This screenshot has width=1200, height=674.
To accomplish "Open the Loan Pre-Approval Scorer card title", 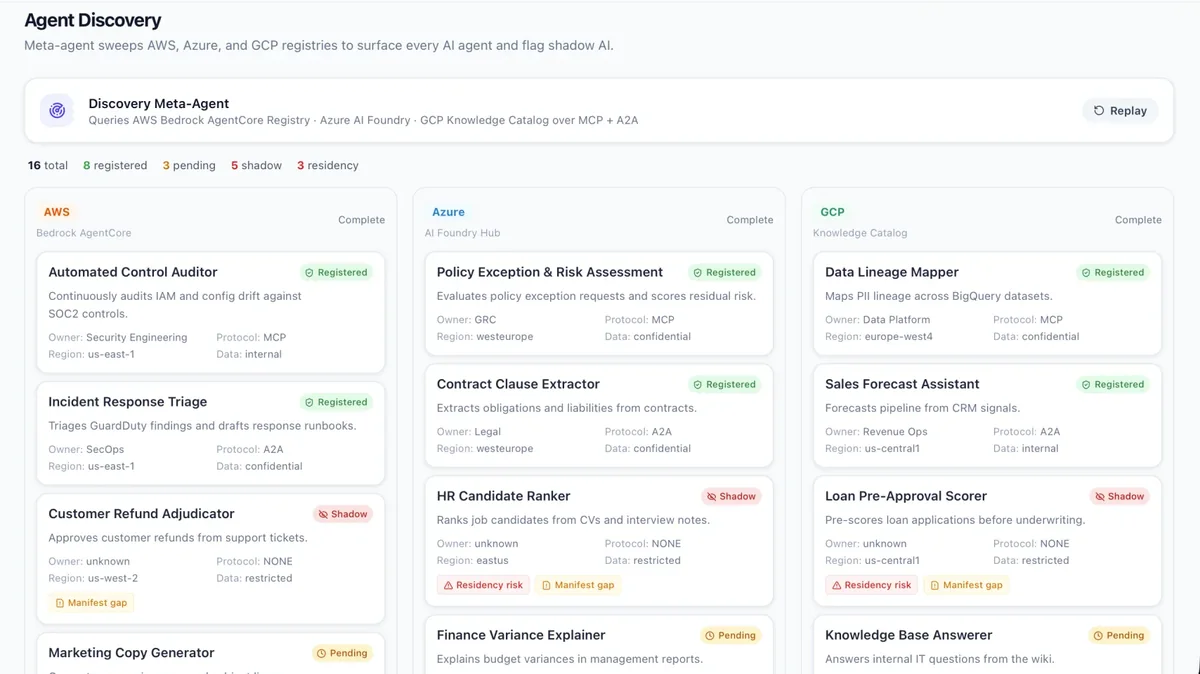I will (906, 496).
